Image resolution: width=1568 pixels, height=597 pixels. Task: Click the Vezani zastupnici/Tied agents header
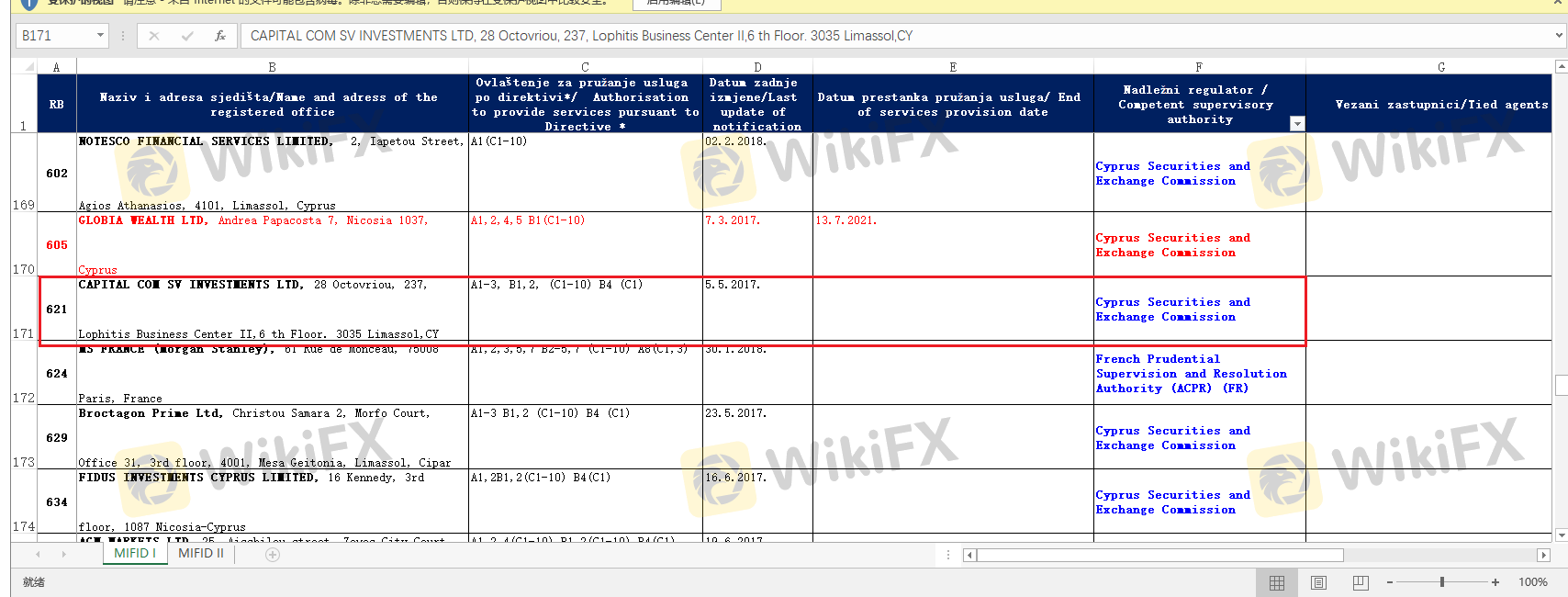[x=1428, y=104]
